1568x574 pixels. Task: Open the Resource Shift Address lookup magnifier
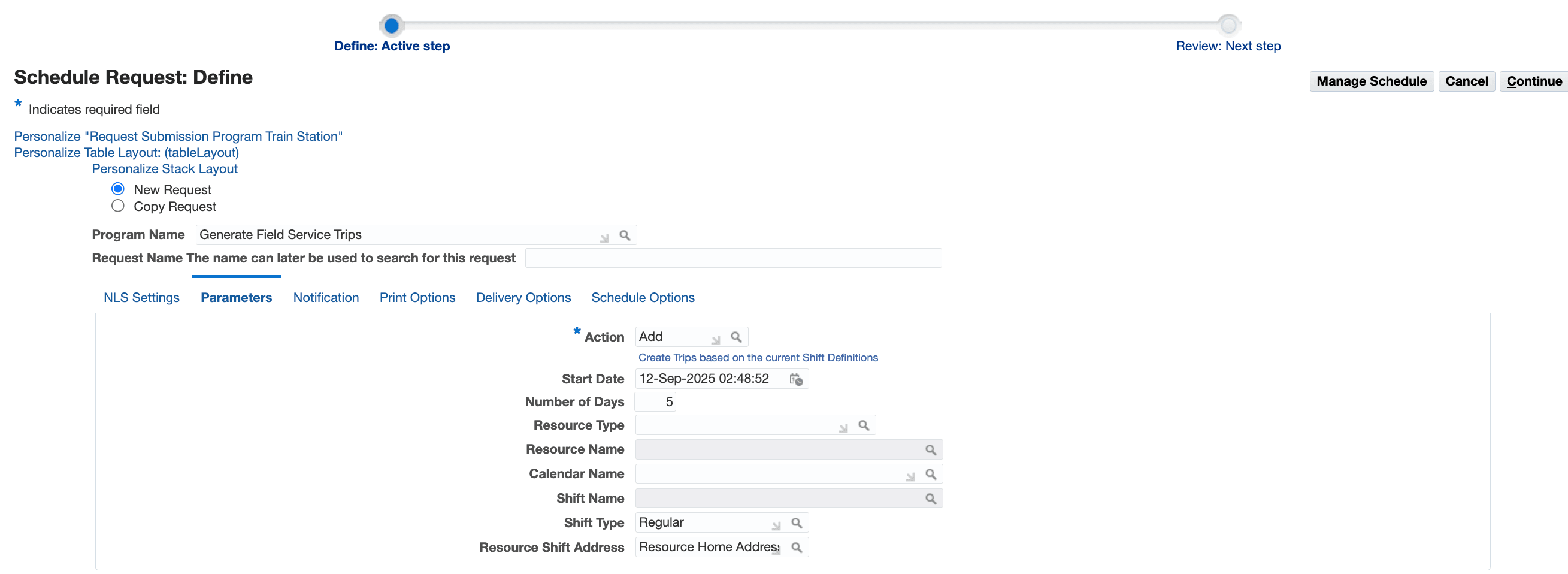[797, 546]
